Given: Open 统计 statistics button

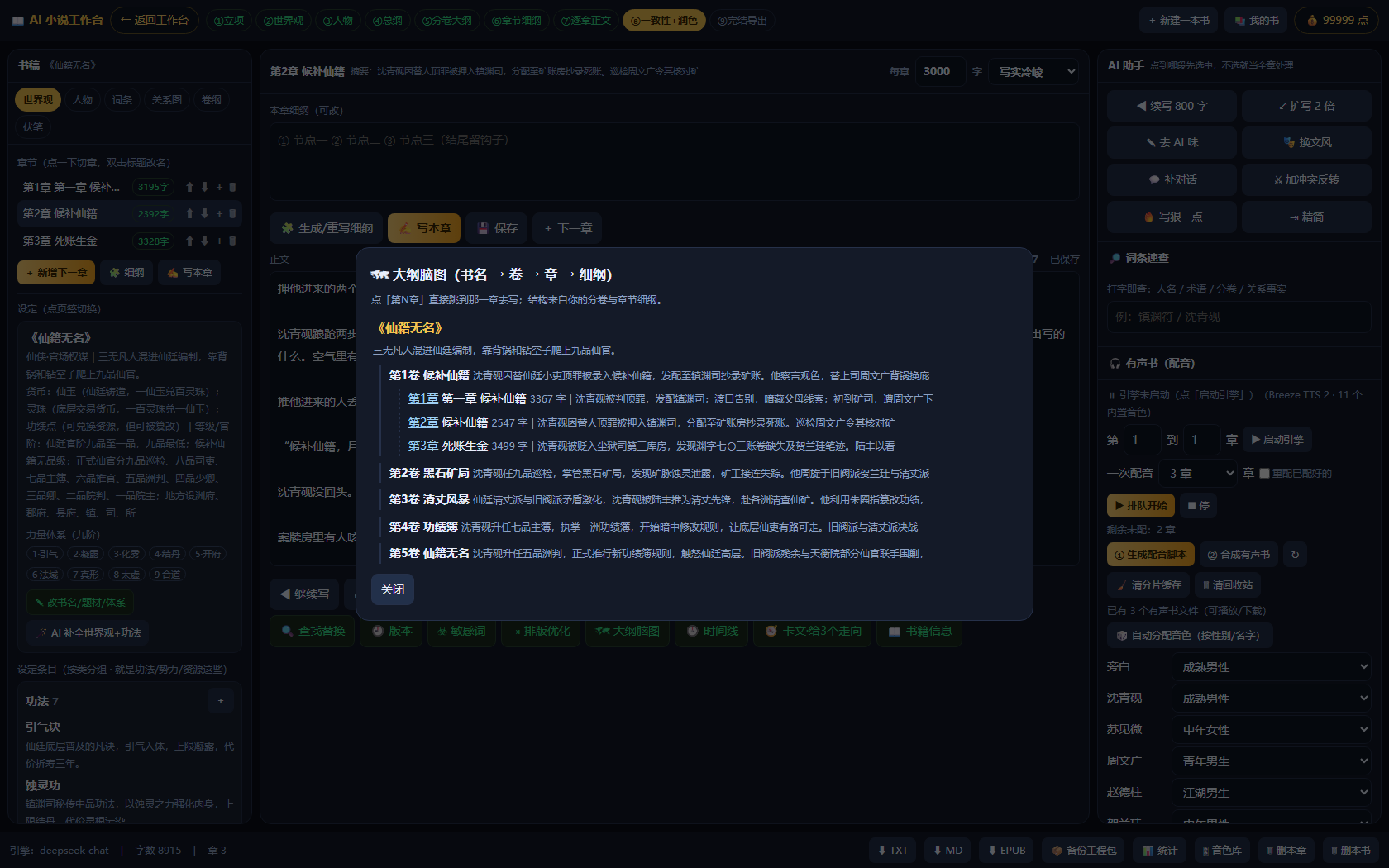Looking at the screenshot, I should (1160, 850).
